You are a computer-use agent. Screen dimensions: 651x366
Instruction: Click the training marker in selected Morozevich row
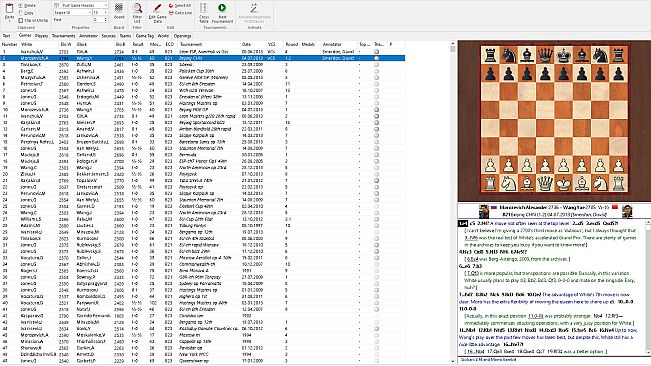(377, 58)
